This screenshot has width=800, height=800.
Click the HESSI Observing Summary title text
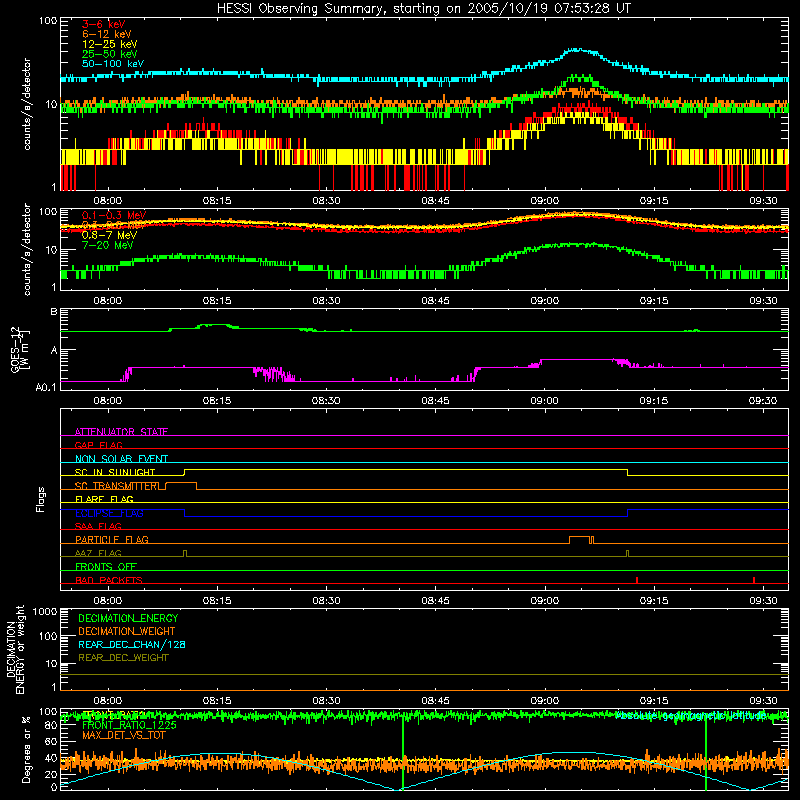(423, 9)
